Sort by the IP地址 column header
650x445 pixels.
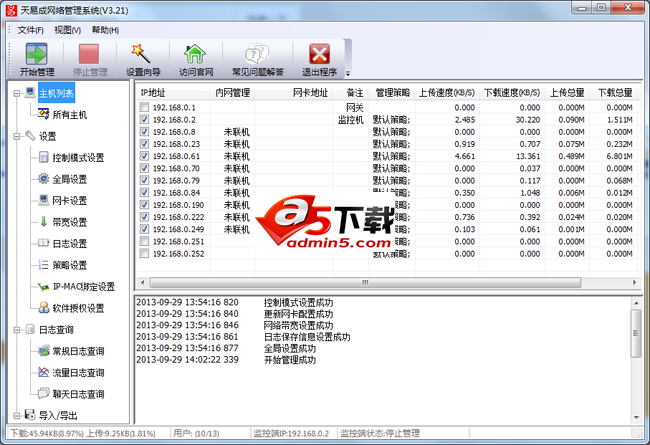pyautogui.click(x=173, y=92)
